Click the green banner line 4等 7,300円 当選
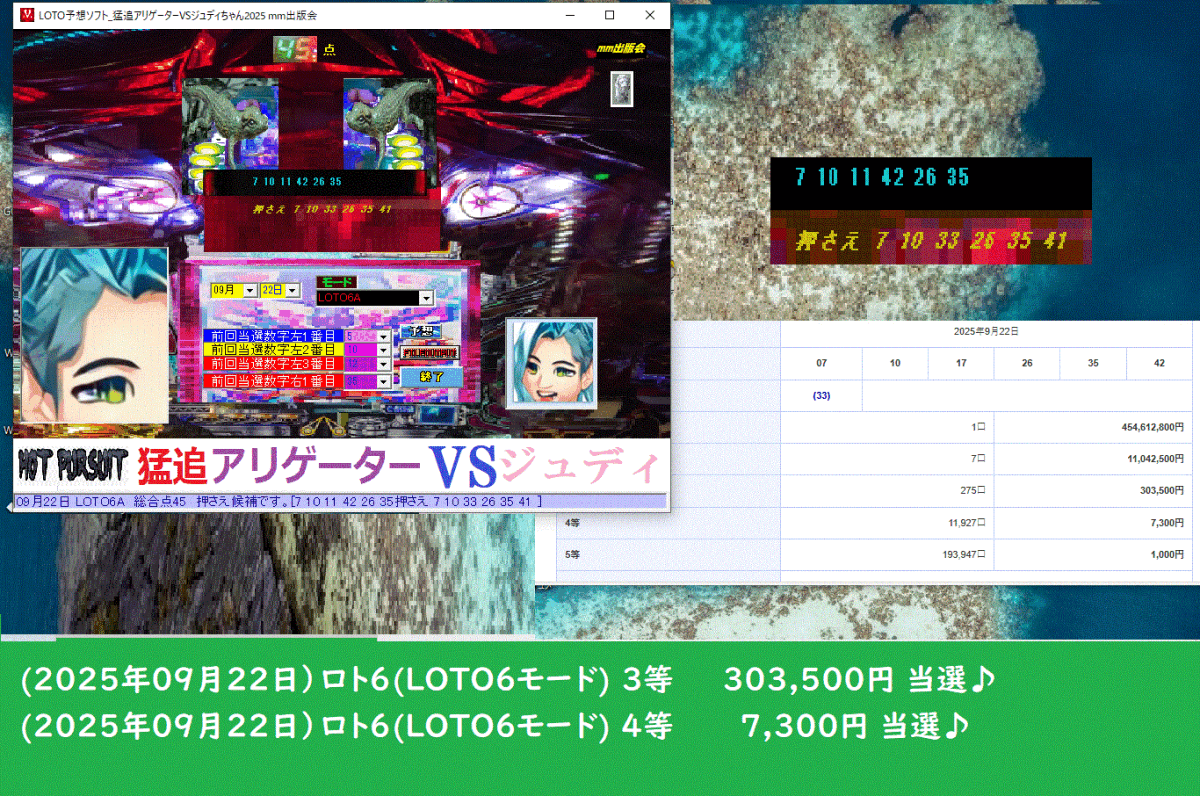 [x=495, y=726]
